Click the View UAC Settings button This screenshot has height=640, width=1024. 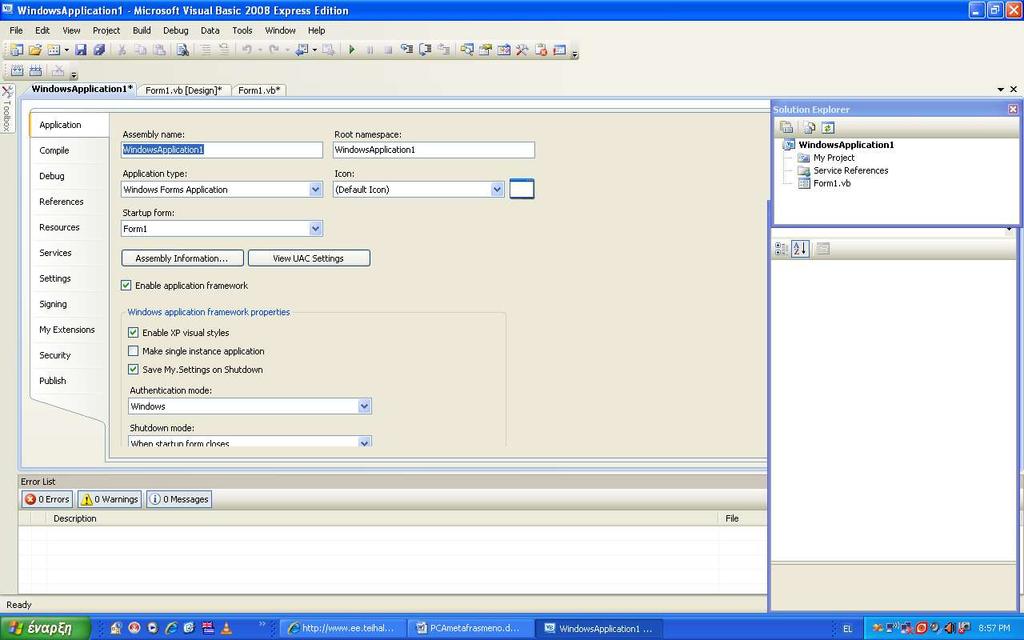[309, 258]
